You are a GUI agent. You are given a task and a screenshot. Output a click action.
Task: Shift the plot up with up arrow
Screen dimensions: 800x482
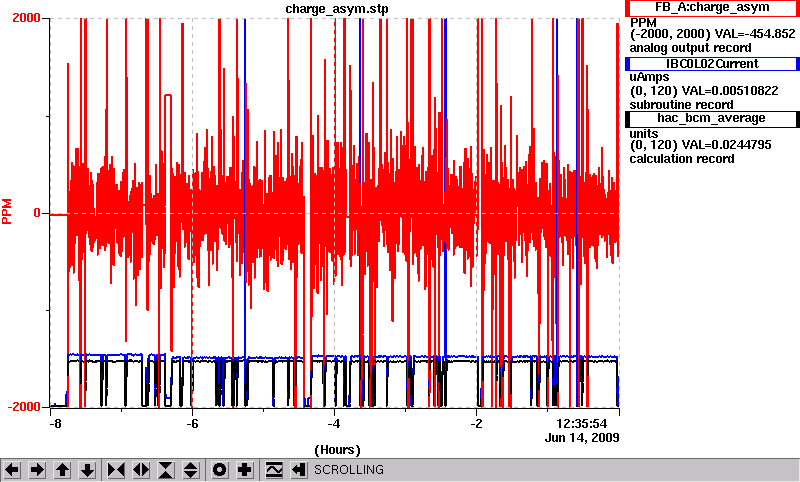tap(63, 470)
